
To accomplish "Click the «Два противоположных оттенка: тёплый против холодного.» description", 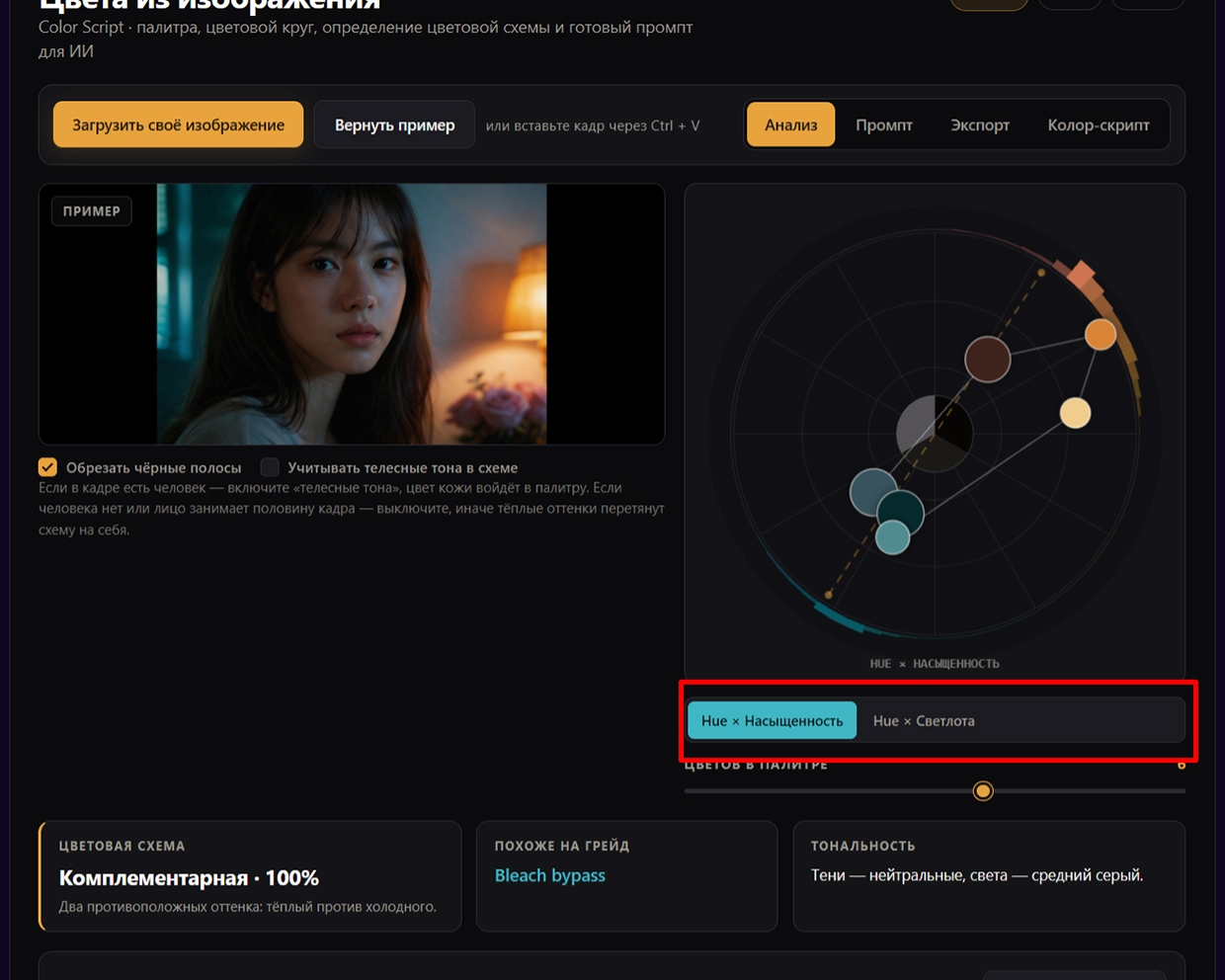I will (x=247, y=907).
